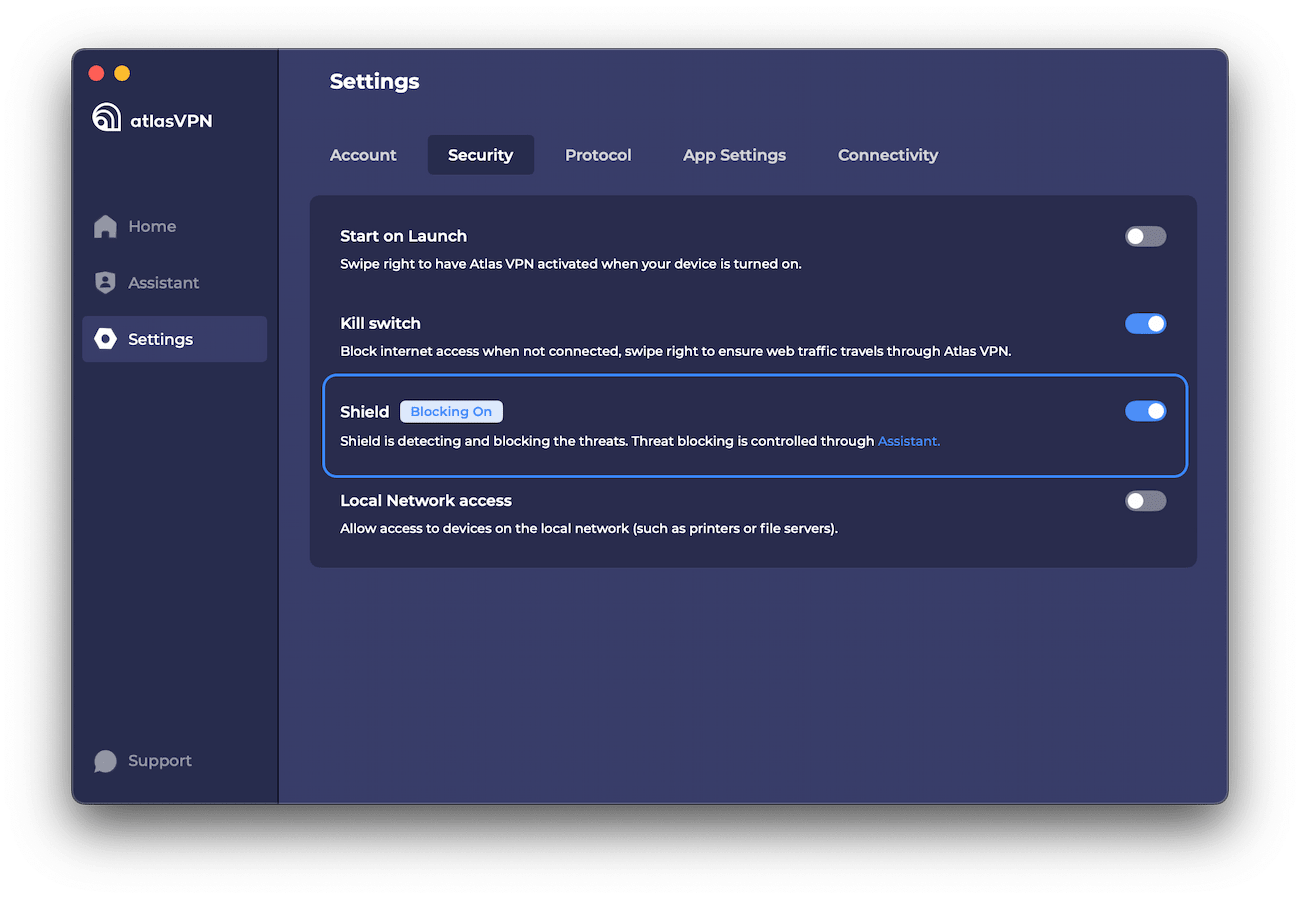Disable the Shield toggle
The width and height of the screenshot is (1300, 899).
point(1145,411)
